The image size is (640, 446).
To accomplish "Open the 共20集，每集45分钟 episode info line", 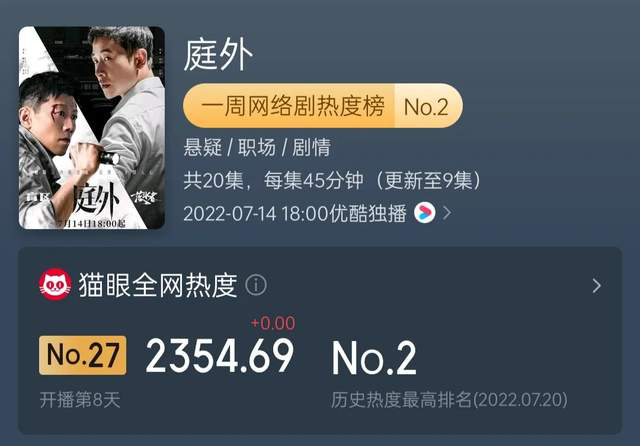I will [273, 180].
